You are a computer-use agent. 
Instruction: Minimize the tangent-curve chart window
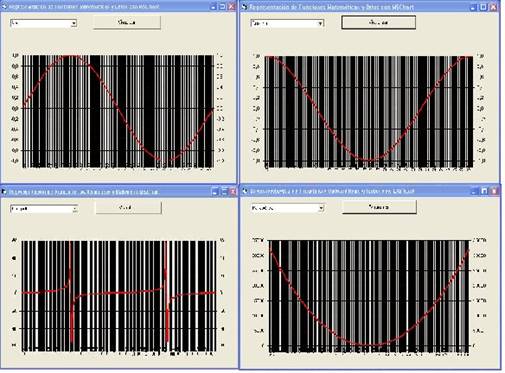(215, 192)
